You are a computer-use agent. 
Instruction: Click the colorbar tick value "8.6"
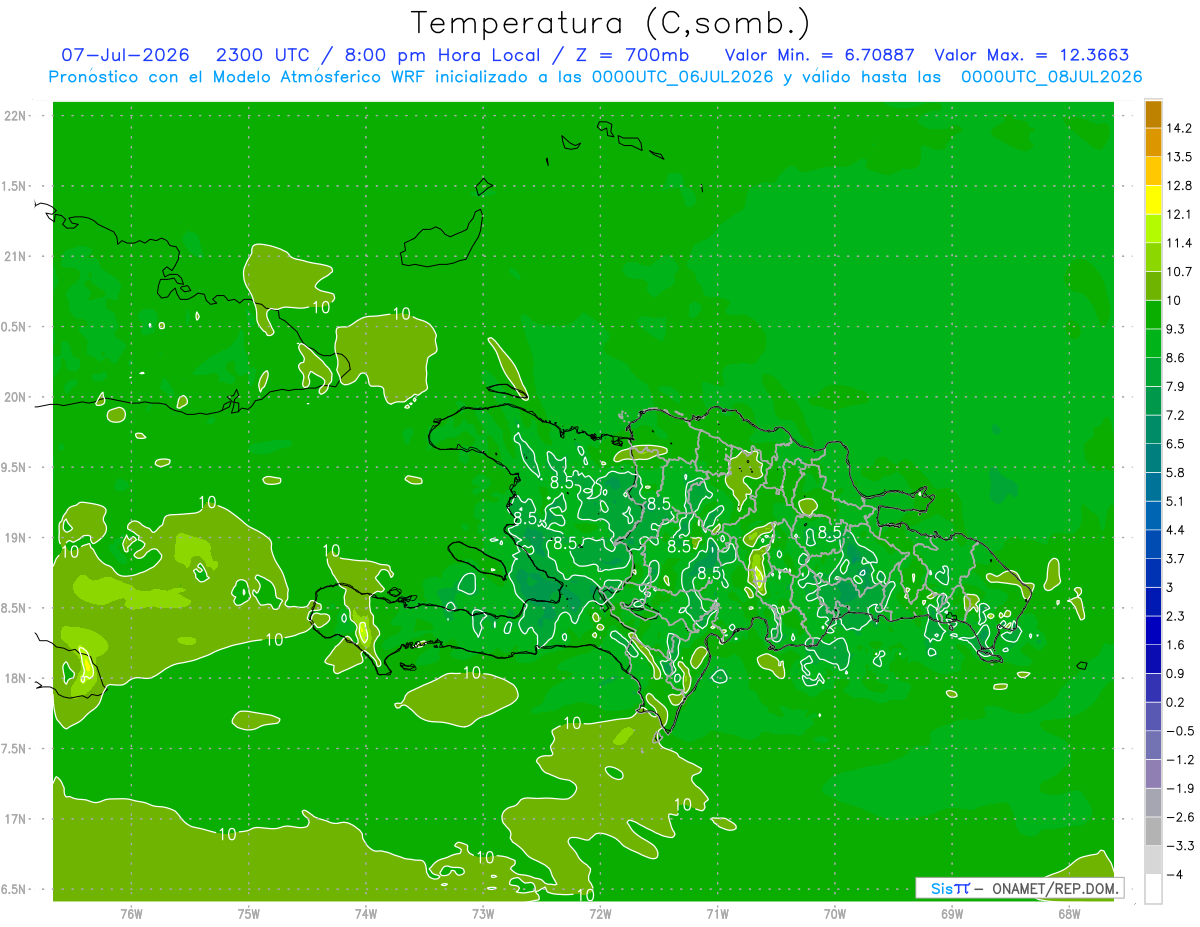[1176, 357]
